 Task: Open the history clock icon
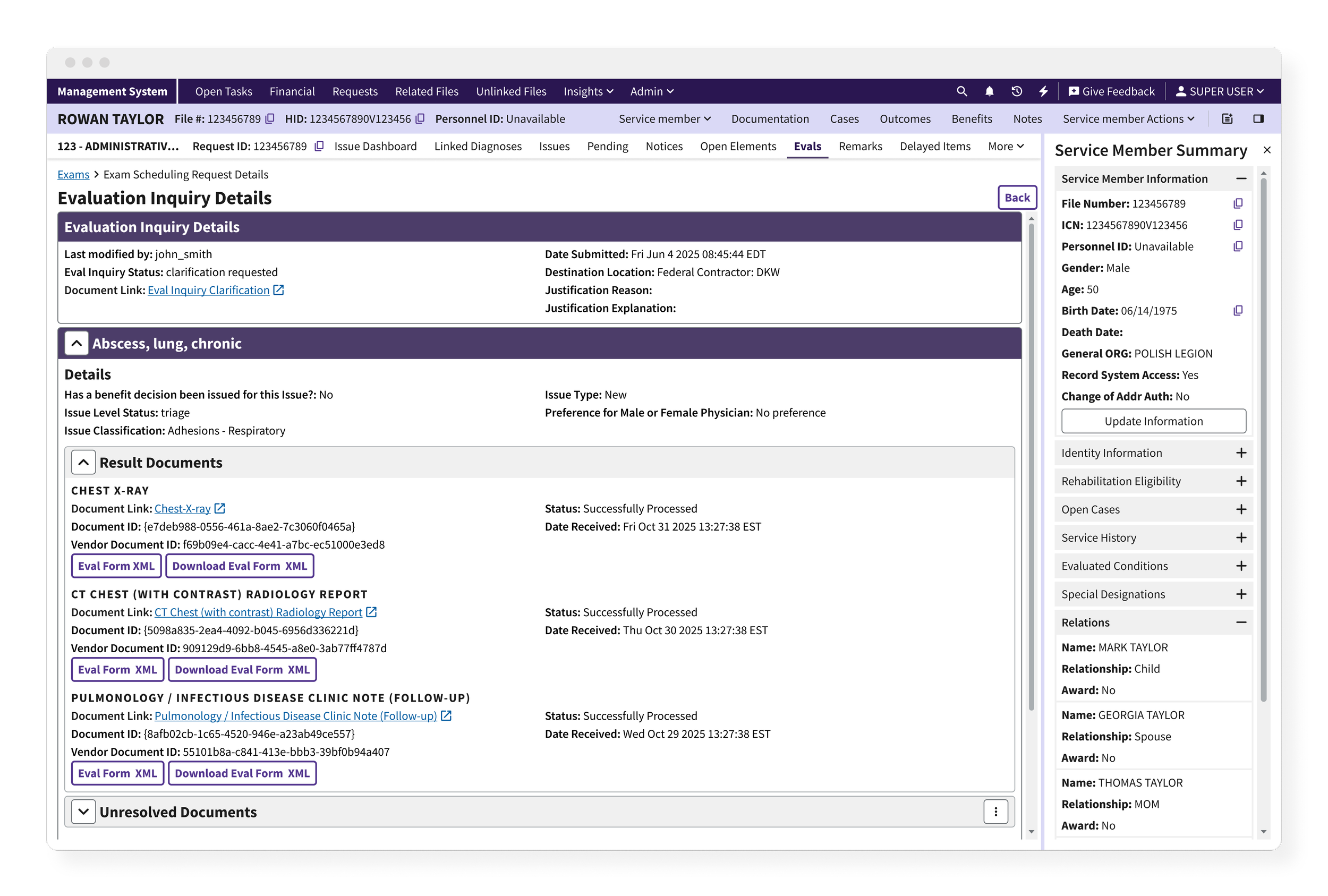pos(1017,91)
